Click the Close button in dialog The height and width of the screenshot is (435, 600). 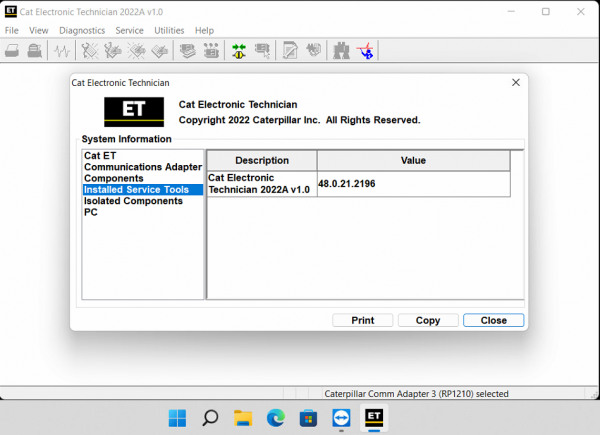point(494,320)
